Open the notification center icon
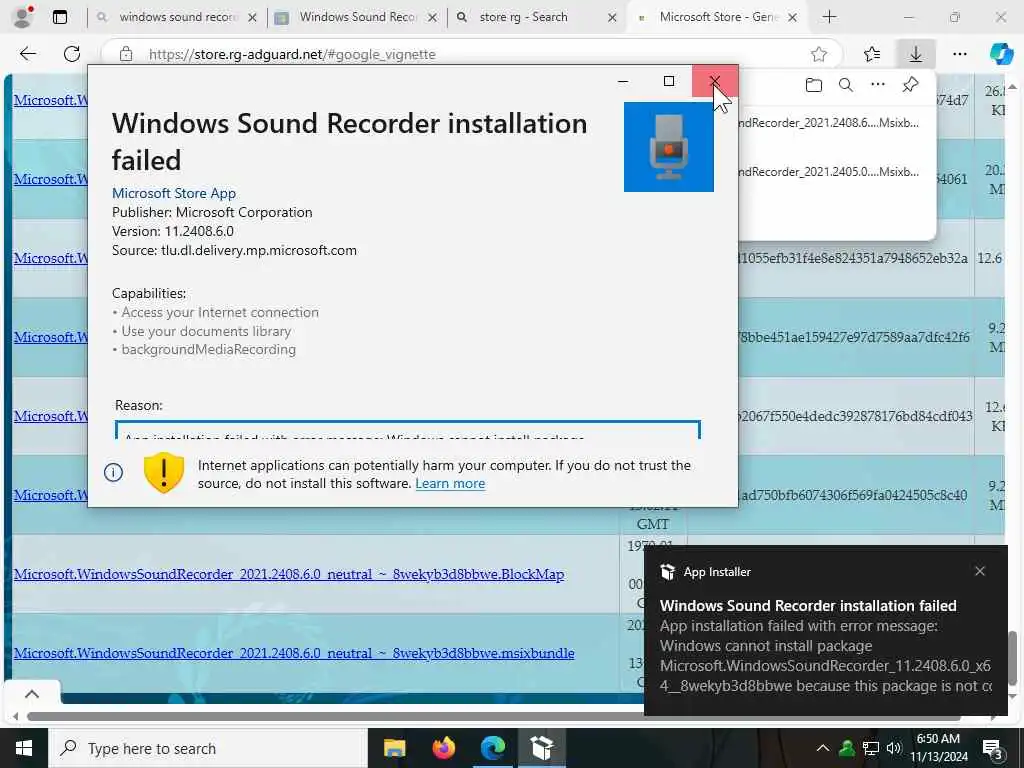The width and height of the screenshot is (1024, 768). (993, 749)
